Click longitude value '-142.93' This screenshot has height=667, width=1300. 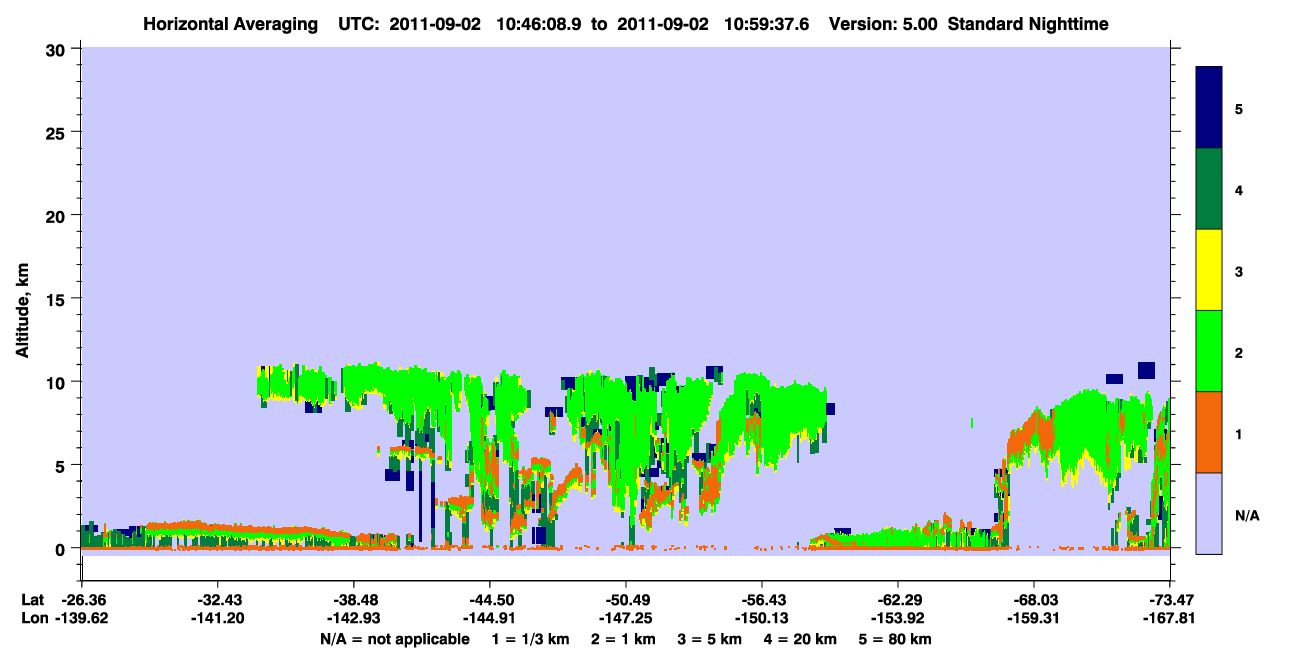click(x=353, y=618)
